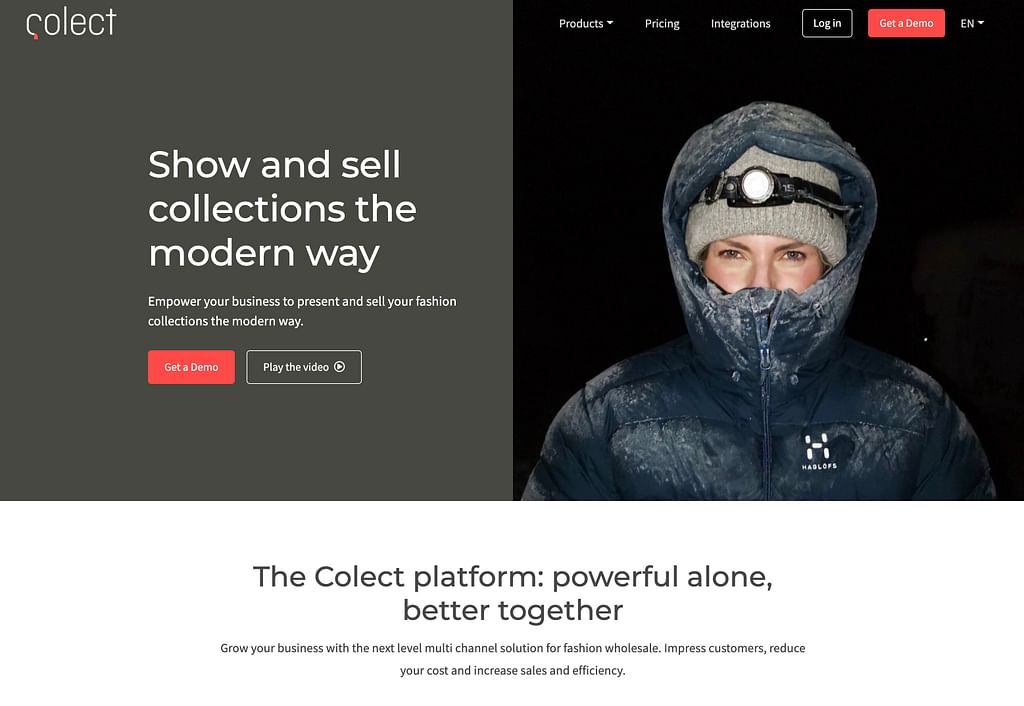Click the Haglöfs logo on jacket

click(818, 451)
